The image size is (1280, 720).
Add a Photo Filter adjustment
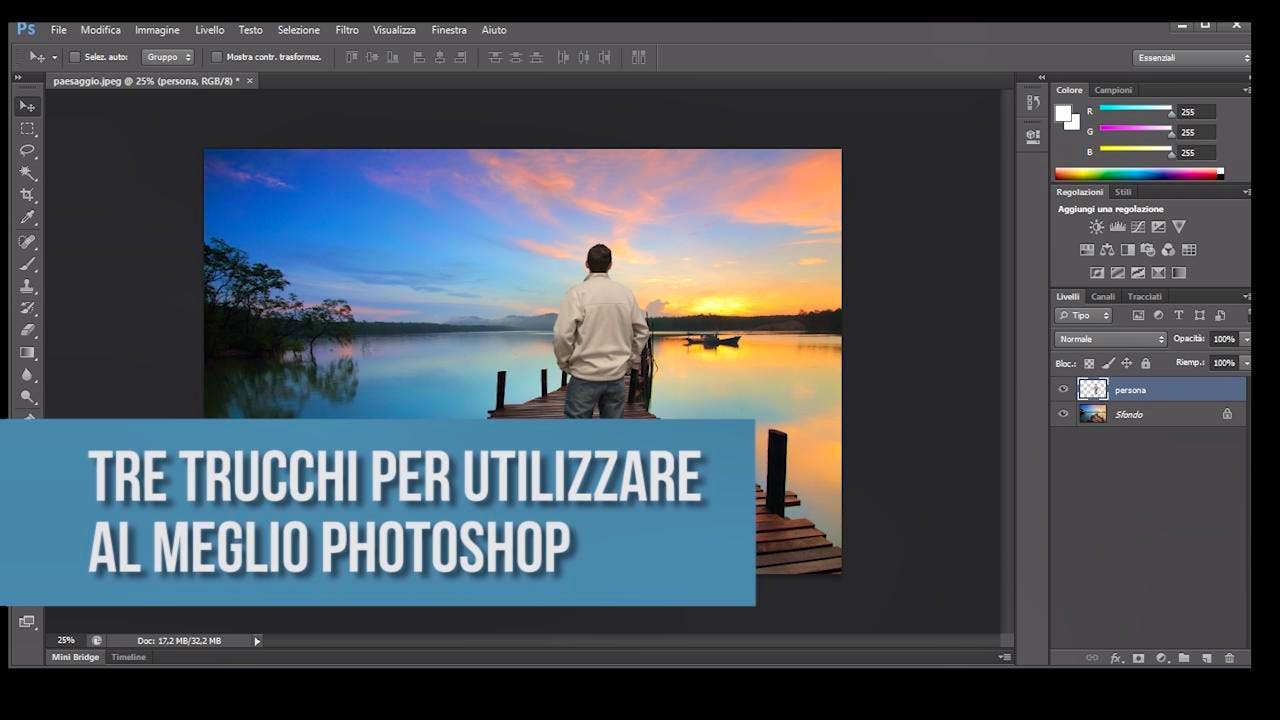[1148, 250]
